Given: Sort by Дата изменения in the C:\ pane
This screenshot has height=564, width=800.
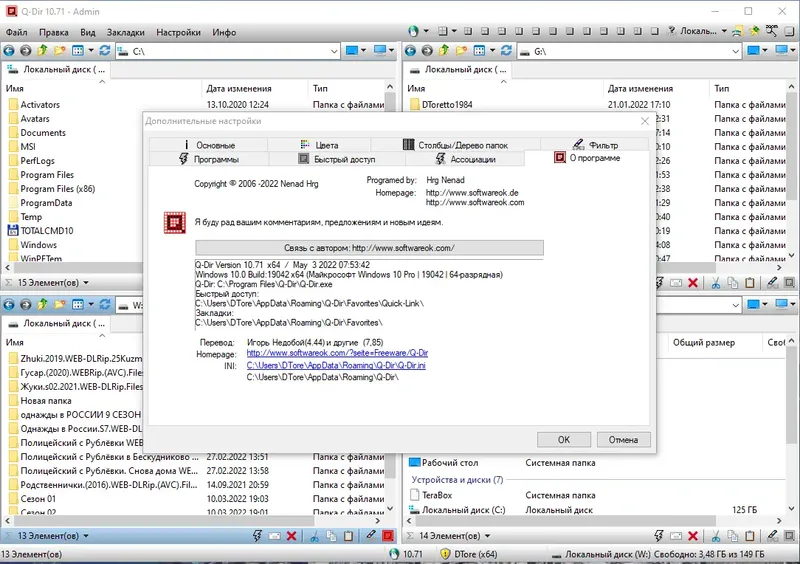Looking at the screenshot, I should (x=239, y=88).
